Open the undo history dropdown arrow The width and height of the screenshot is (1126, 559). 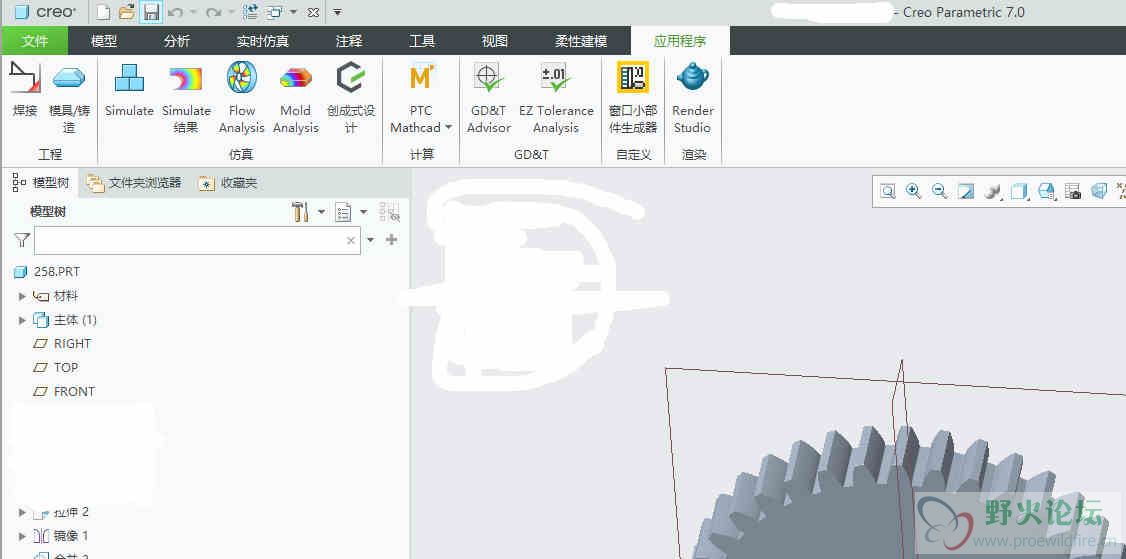[x=192, y=12]
